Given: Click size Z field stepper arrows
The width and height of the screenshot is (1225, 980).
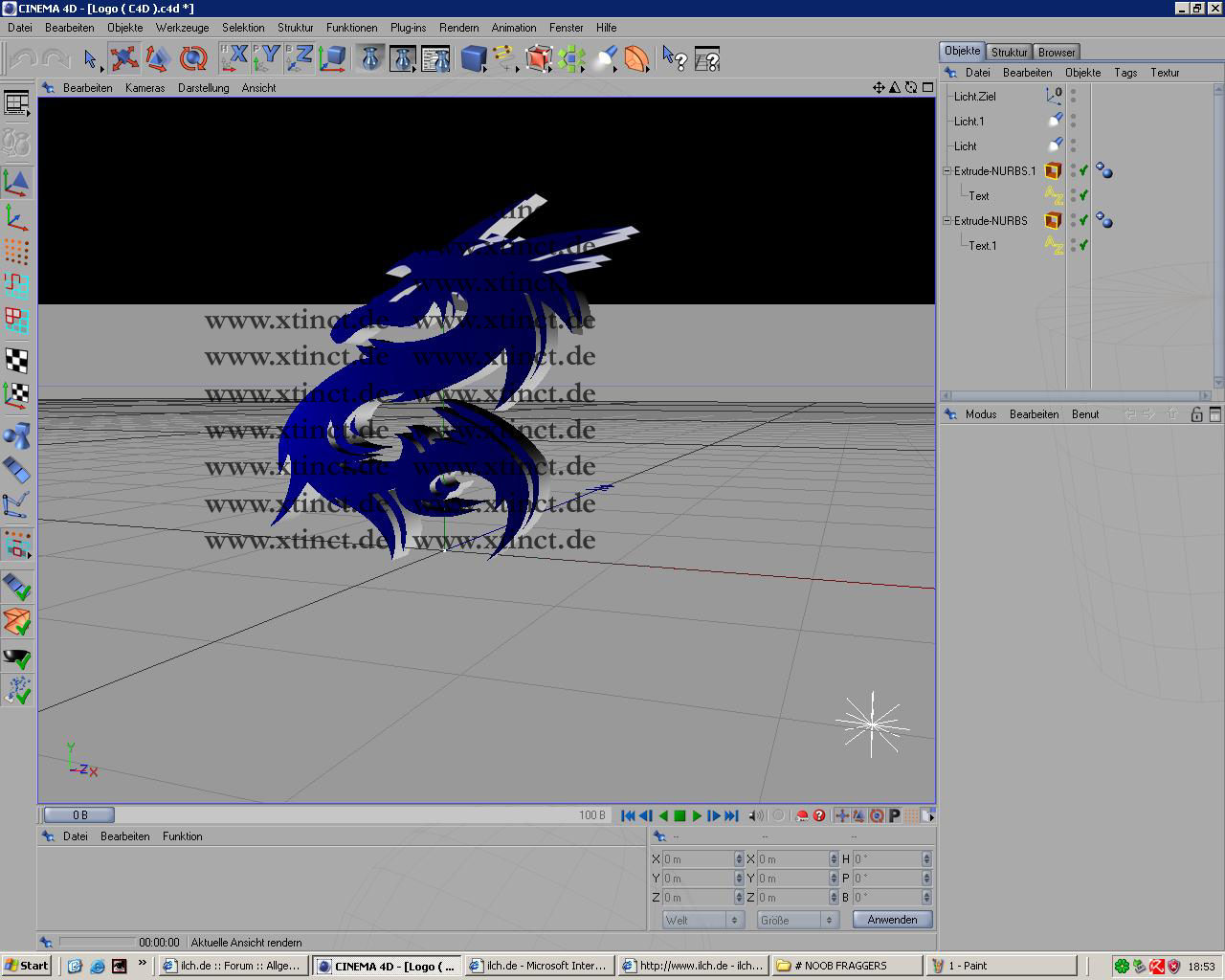Looking at the screenshot, I should (833, 897).
